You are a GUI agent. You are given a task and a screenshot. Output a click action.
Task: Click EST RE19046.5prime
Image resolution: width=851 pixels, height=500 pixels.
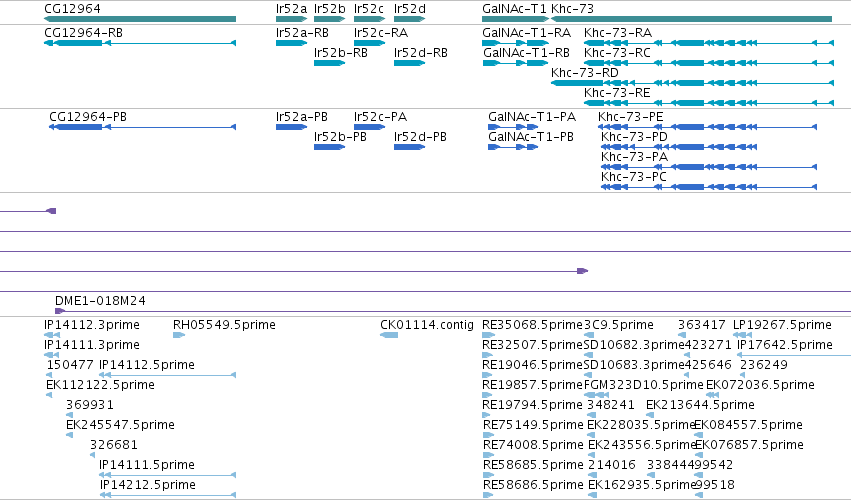(x=532, y=365)
